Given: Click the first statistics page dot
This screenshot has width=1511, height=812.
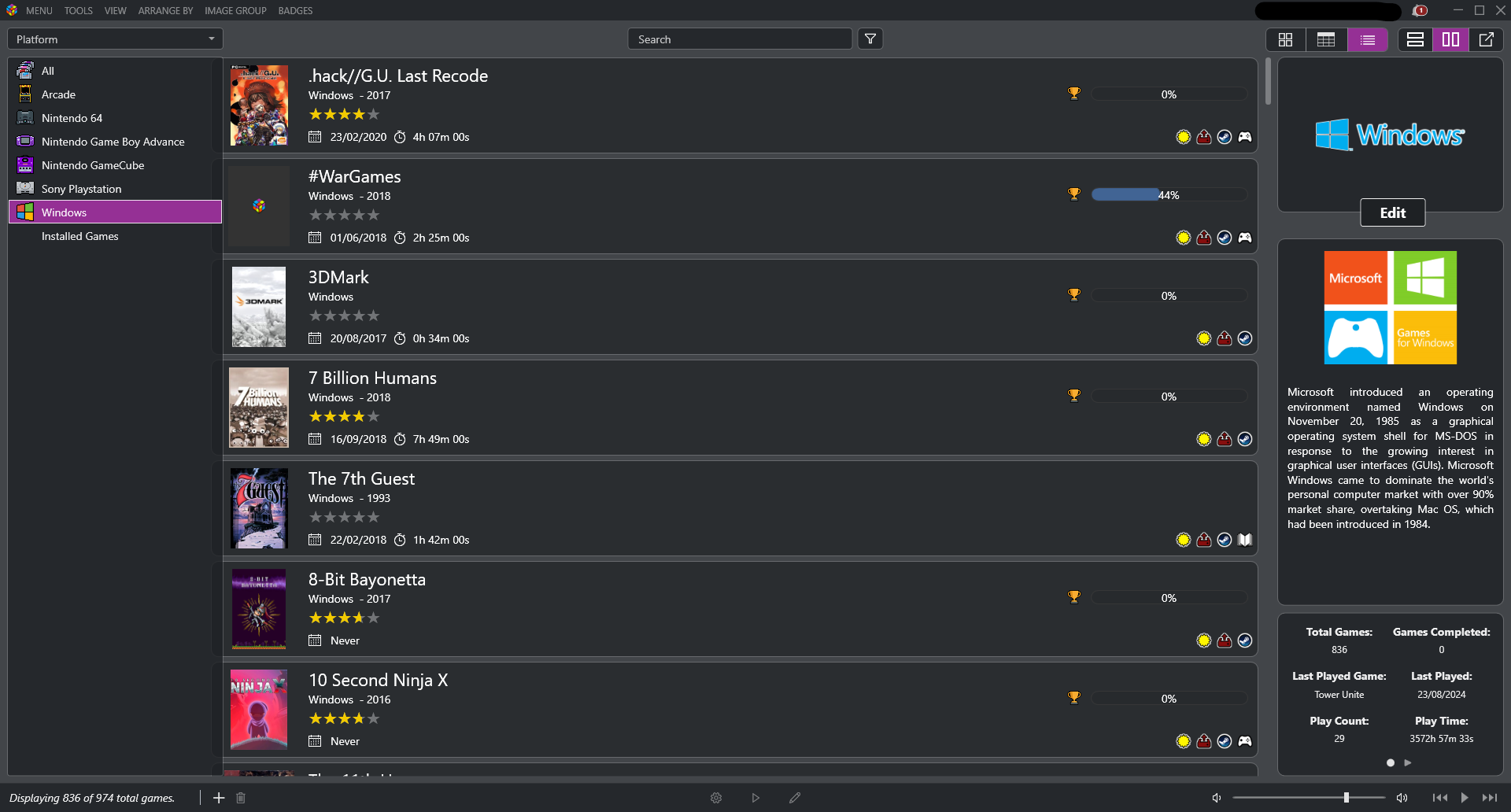Looking at the screenshot, I should [1391, 762].
